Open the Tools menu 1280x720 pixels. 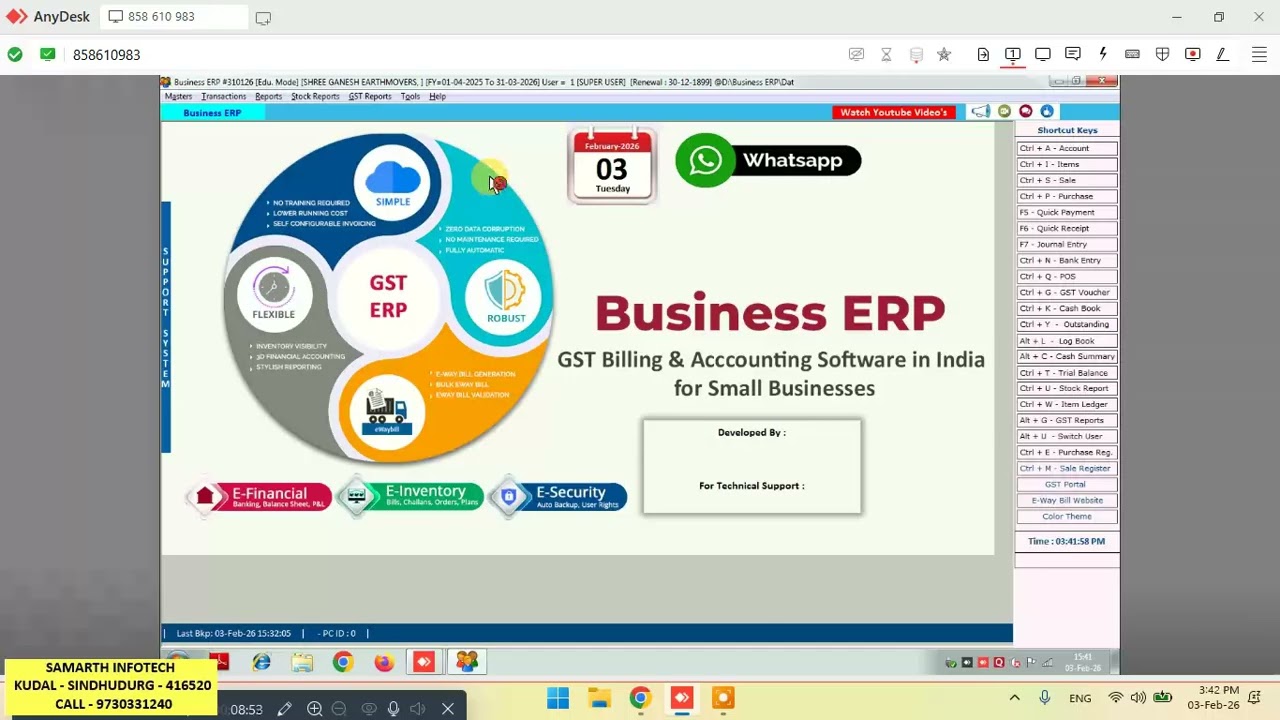click(x=410, y=97)
